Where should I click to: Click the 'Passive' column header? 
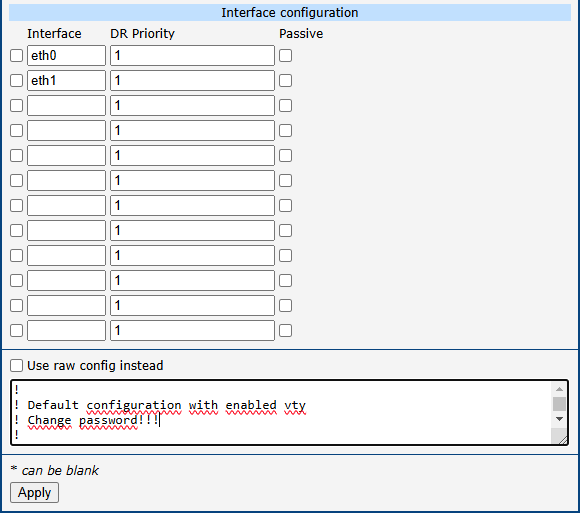pos(301,34)
